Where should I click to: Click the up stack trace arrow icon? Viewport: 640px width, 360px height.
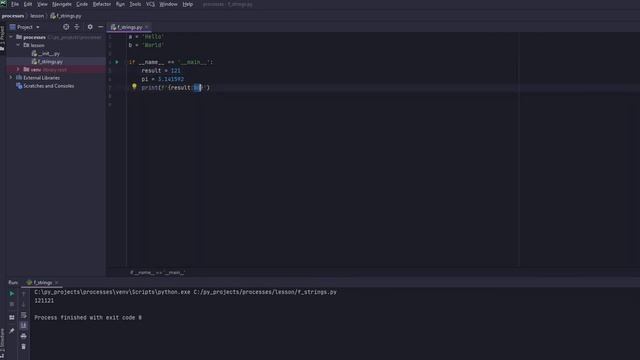coord(23,293)
